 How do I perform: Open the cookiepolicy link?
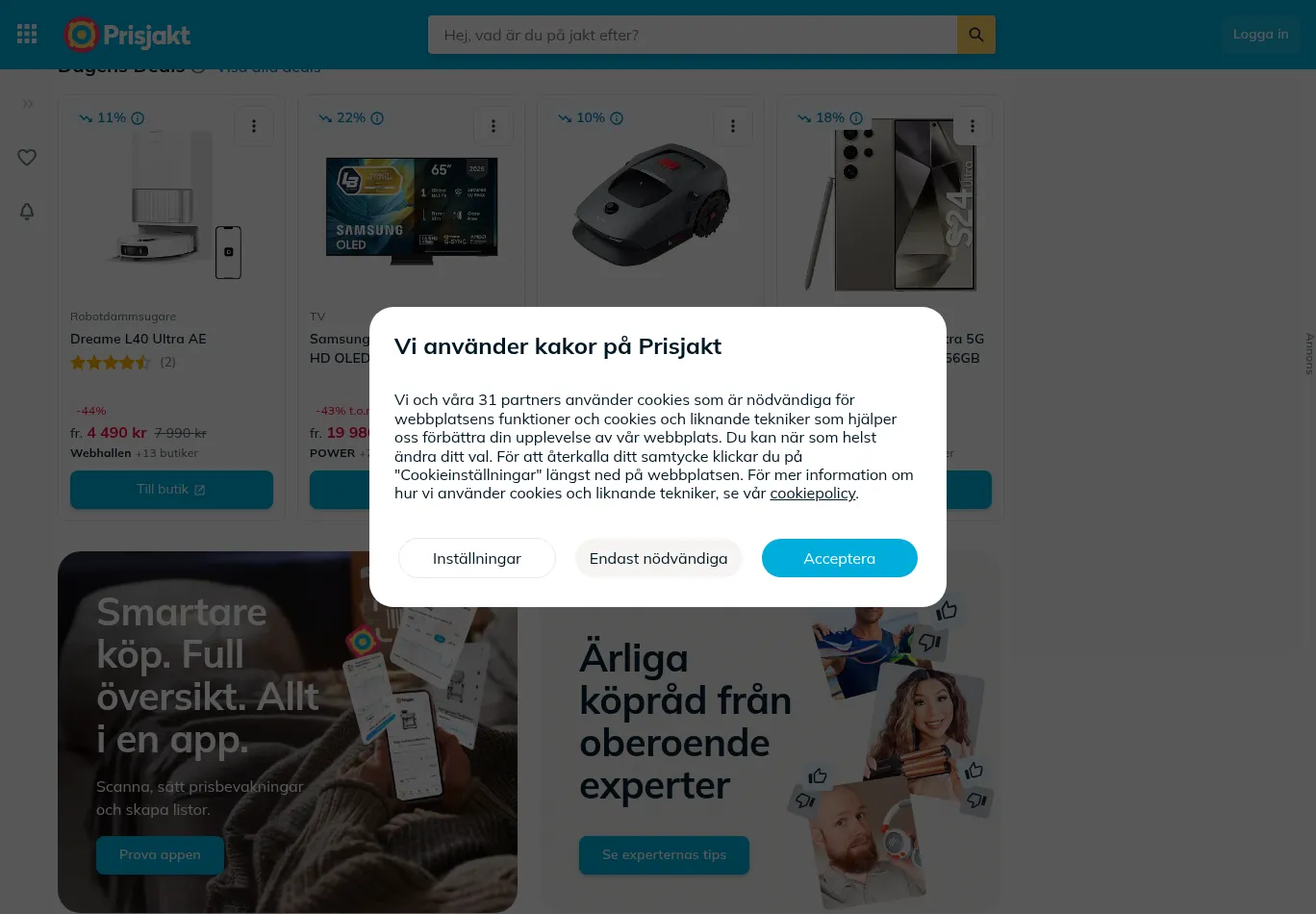(813, 493)
